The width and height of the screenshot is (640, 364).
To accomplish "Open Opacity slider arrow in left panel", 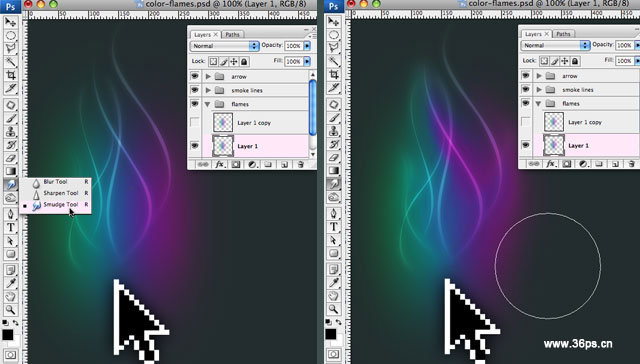I will pos(307,46).
